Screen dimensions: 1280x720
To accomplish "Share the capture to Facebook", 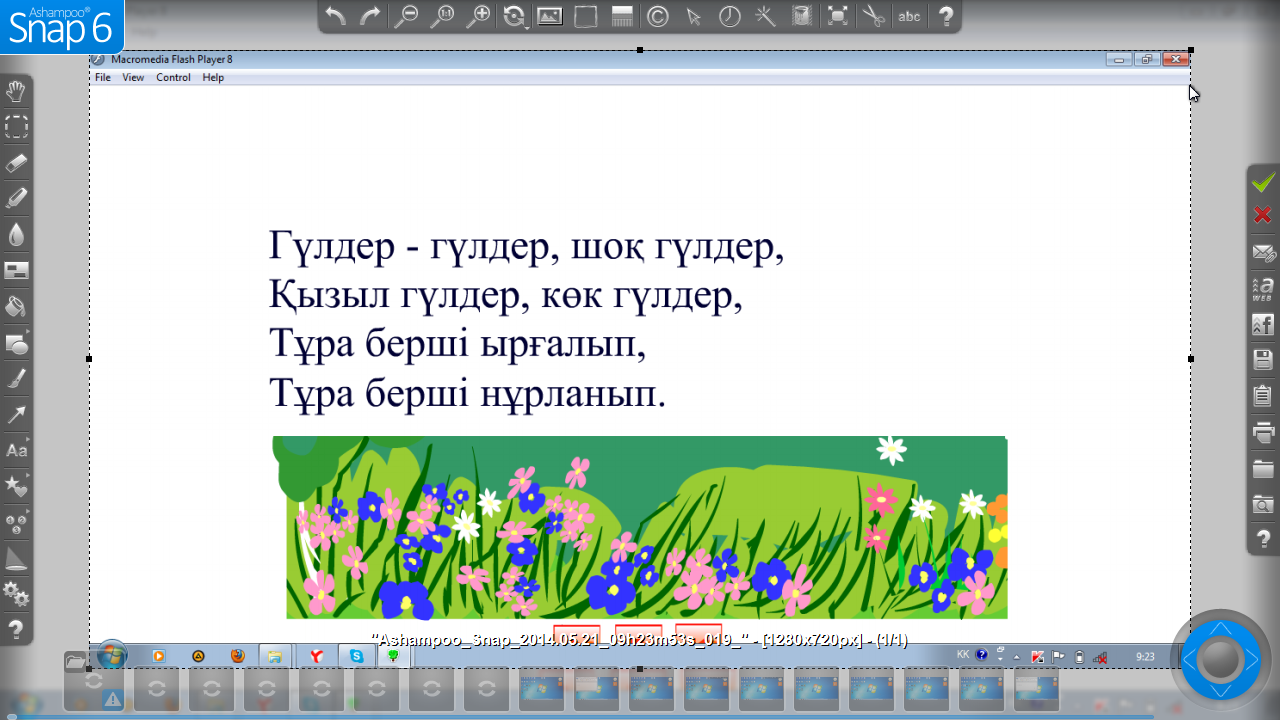I will (1263, 325).
